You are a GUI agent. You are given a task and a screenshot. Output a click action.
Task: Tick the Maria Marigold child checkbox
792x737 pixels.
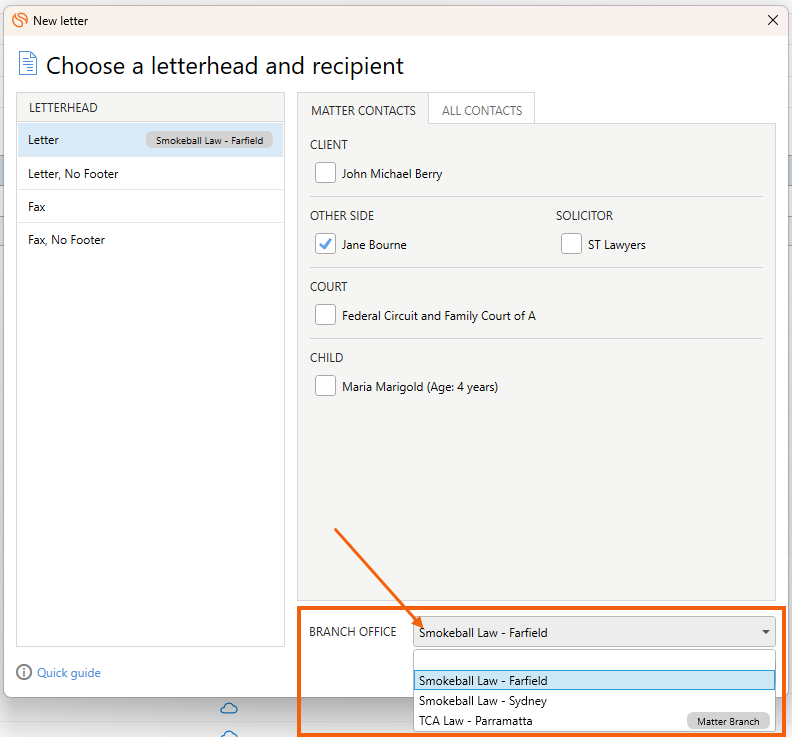(x=325, y=385)
